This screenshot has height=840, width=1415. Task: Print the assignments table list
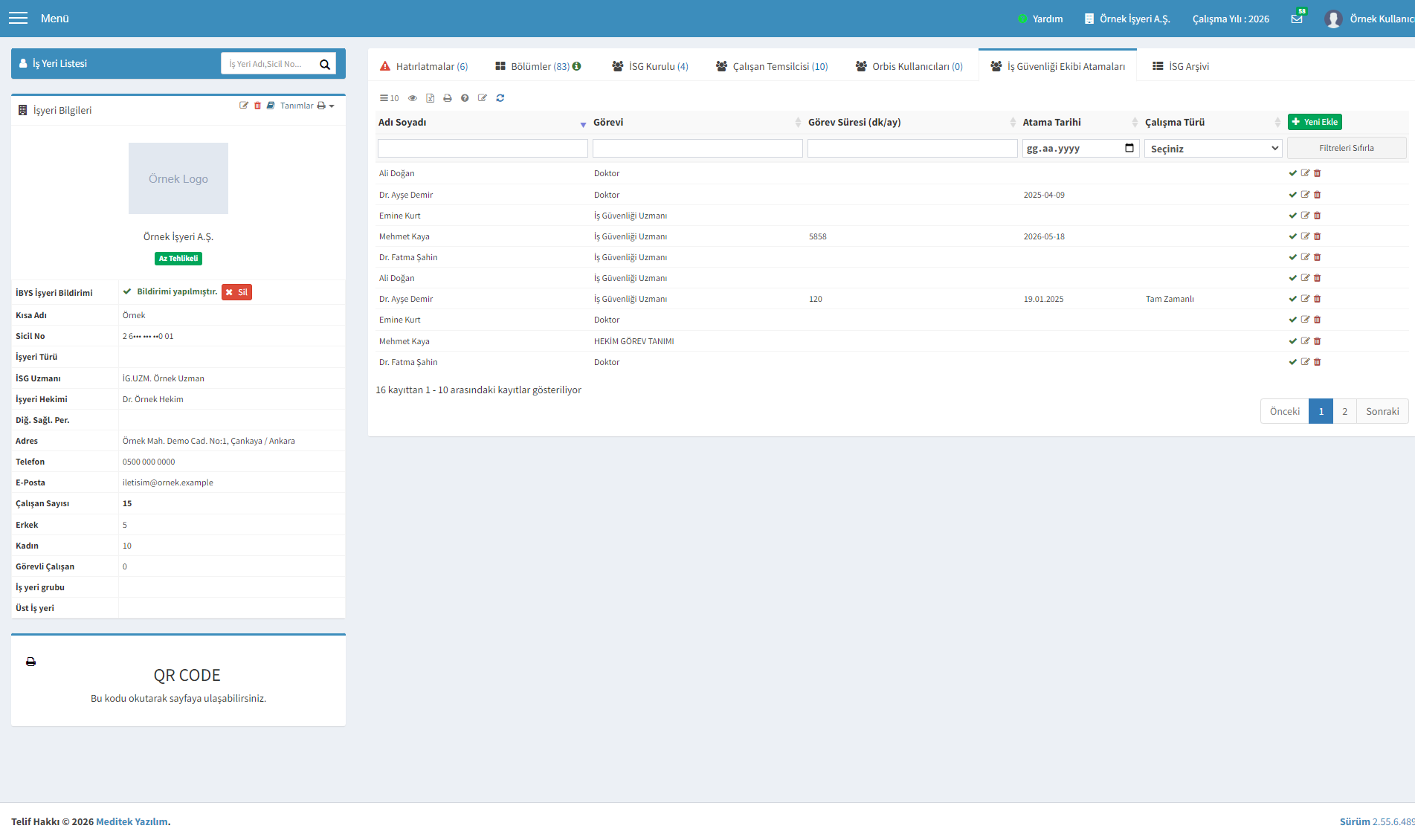click(448, 98)
